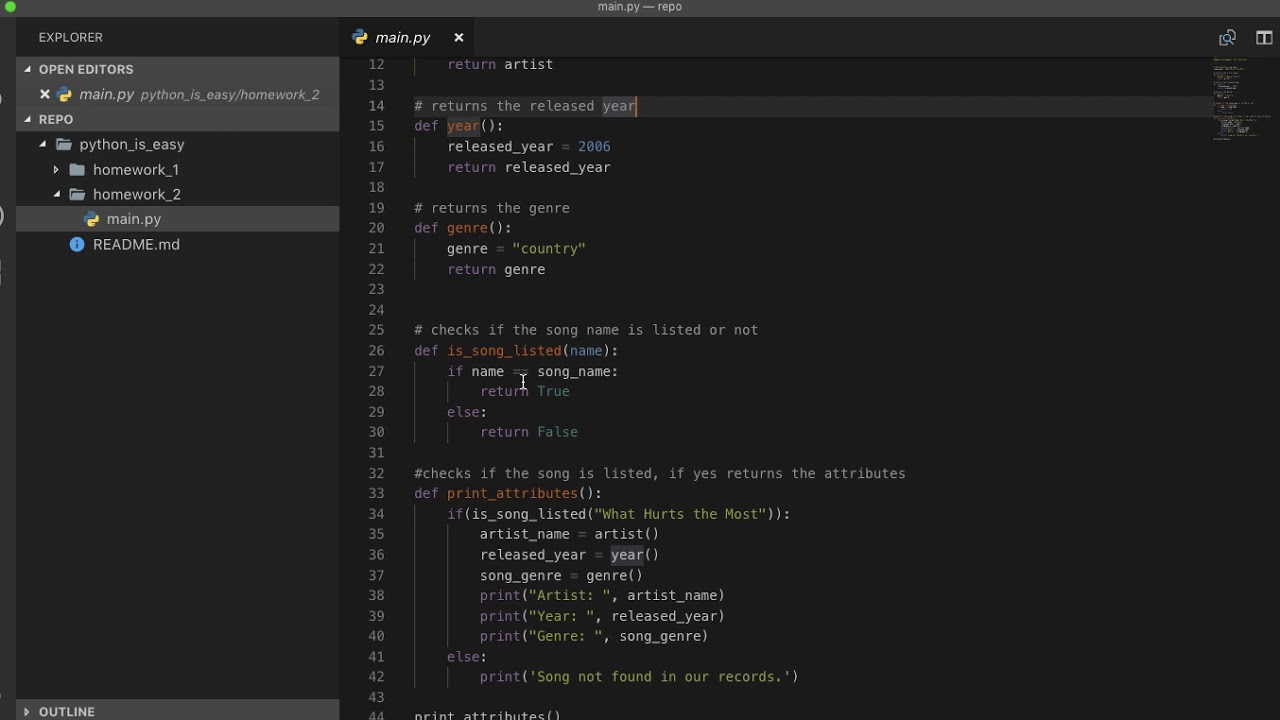Click the 'return artist' line

tap(500, 64)
